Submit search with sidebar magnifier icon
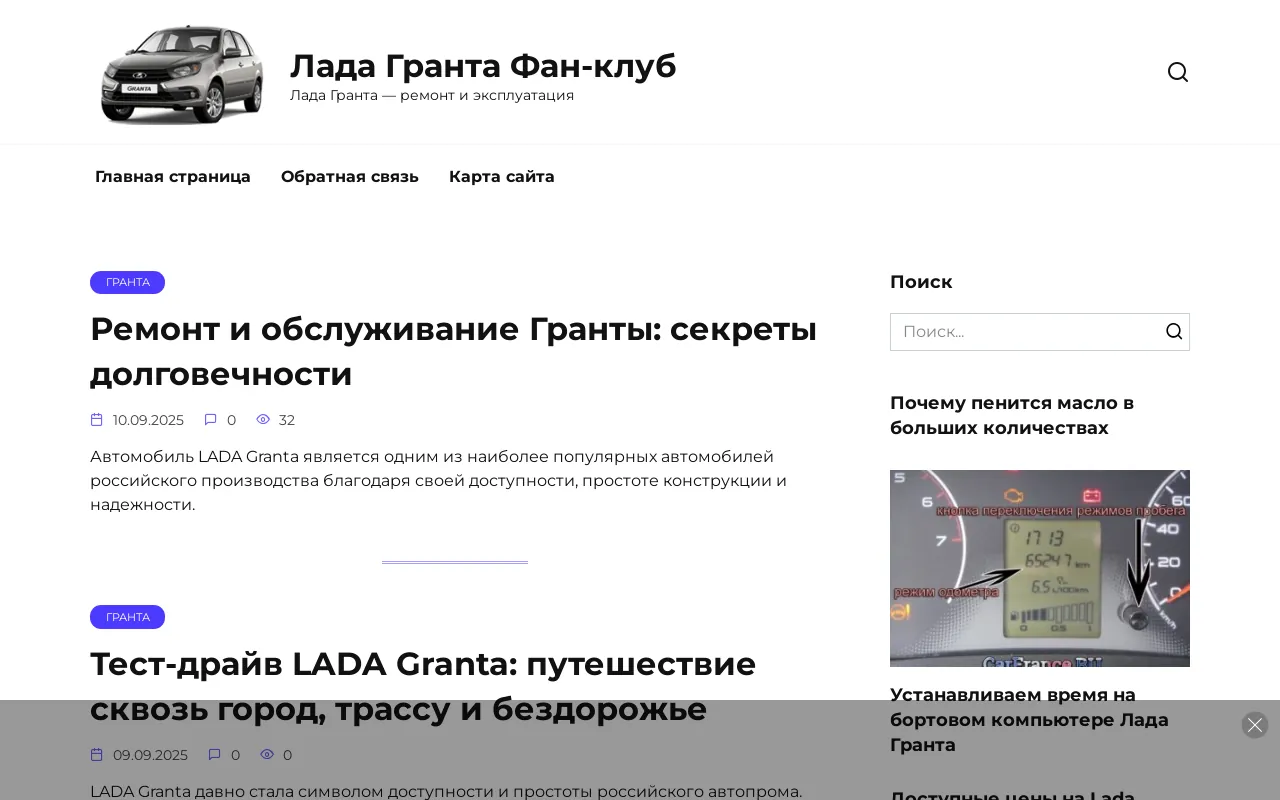Screen dimensions: 1280x800 click(1174, 332)
